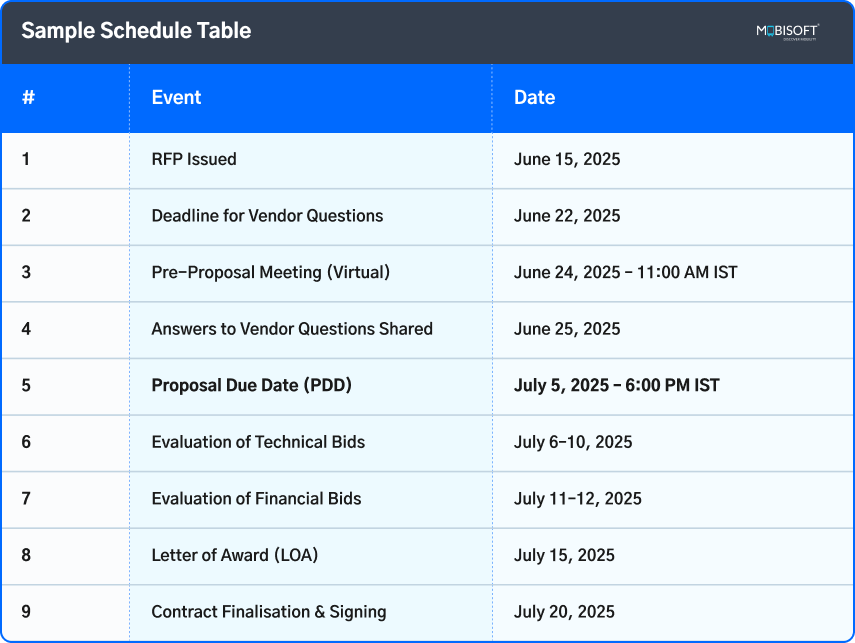Select the July 6–10, 2025 date cell

(x=573, y=442)
